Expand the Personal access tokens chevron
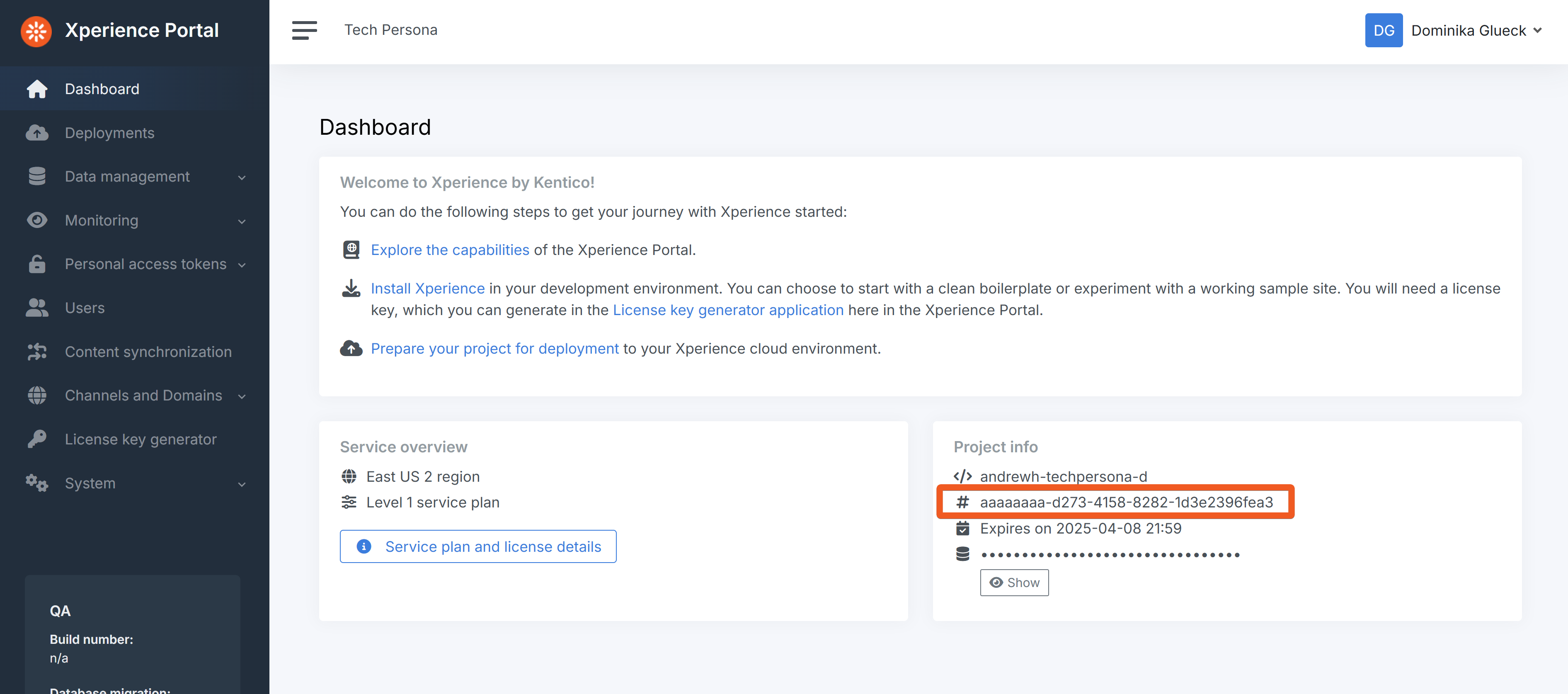 click(x=242, y=265)
